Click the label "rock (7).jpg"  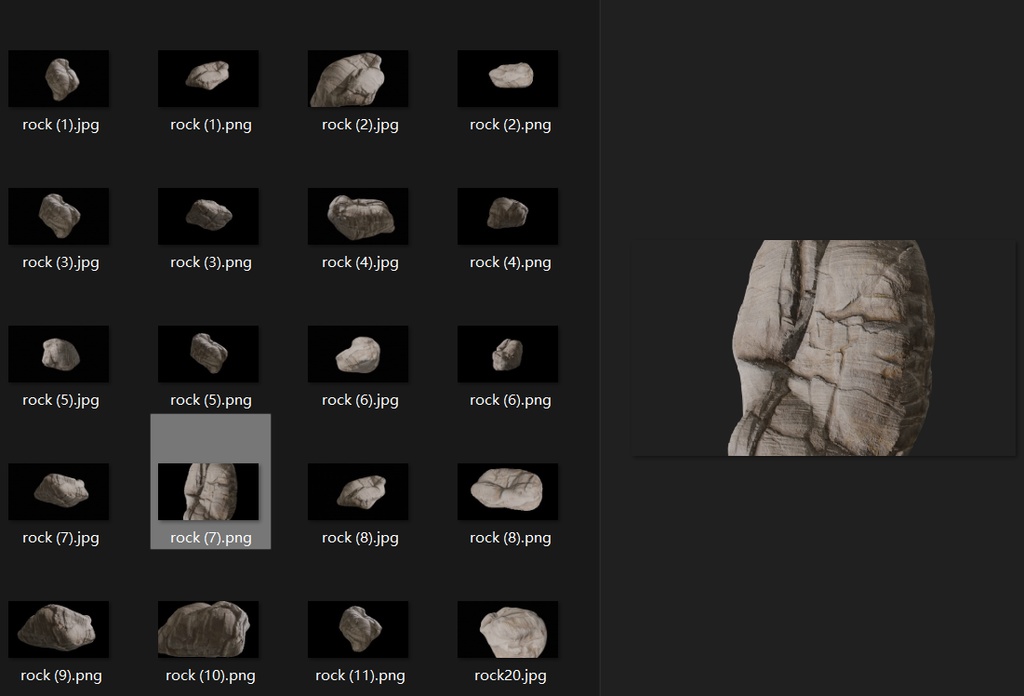click(61, 538)
